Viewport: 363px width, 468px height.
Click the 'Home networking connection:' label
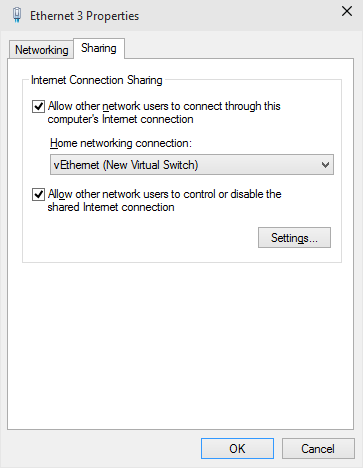click(121, 143)
